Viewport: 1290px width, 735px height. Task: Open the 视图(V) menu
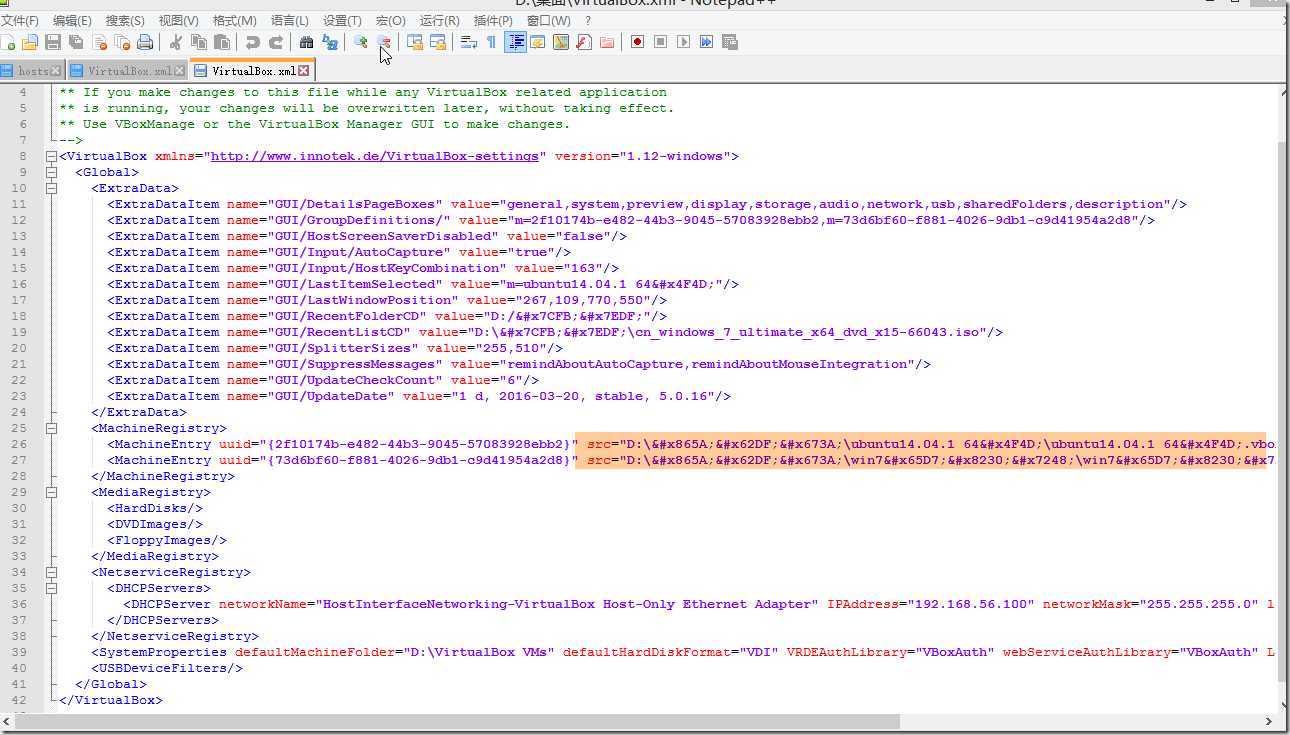click(x=179, y=20)
